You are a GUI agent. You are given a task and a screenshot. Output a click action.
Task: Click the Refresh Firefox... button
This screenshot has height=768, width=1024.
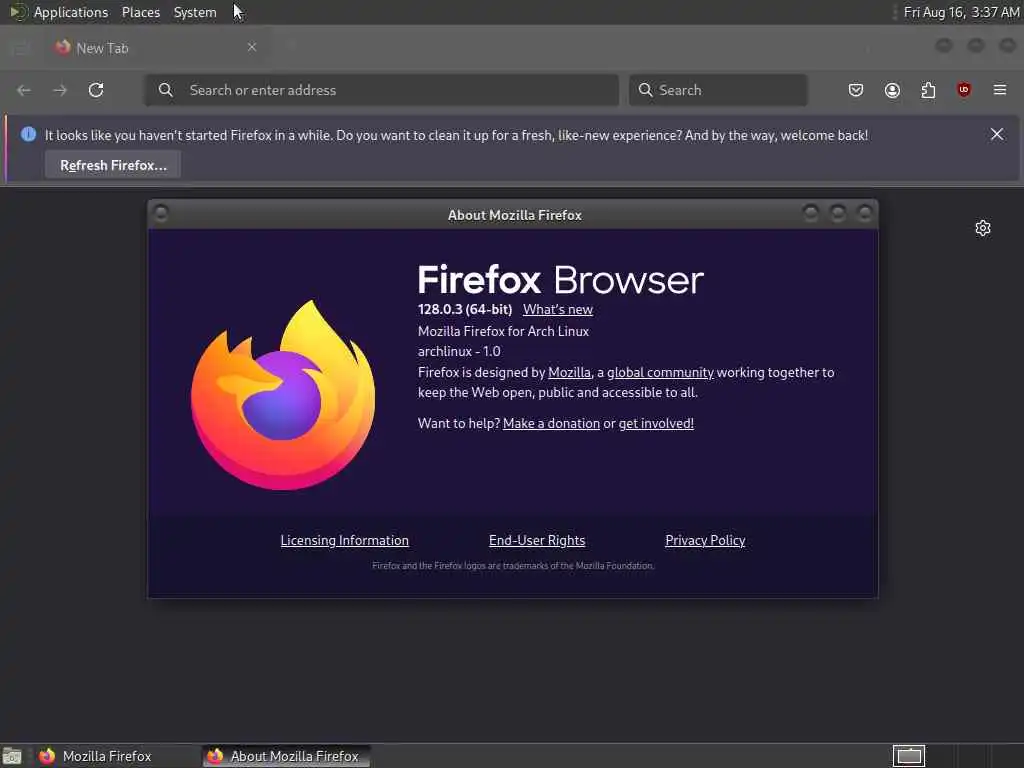(x=113, y=165)
